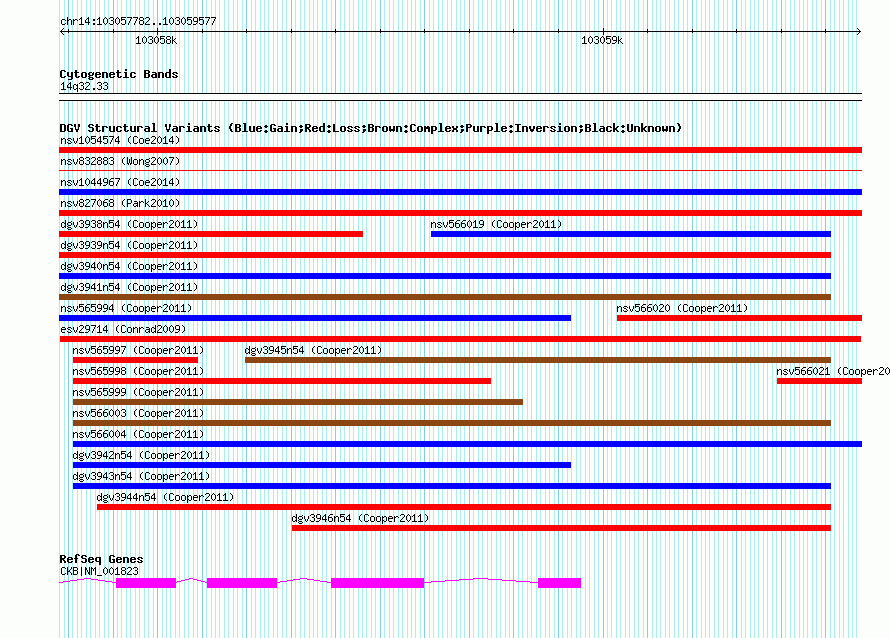Click the short red bar under nsv565997
Viewport: 890px width, 638px height.
(135, 360)
